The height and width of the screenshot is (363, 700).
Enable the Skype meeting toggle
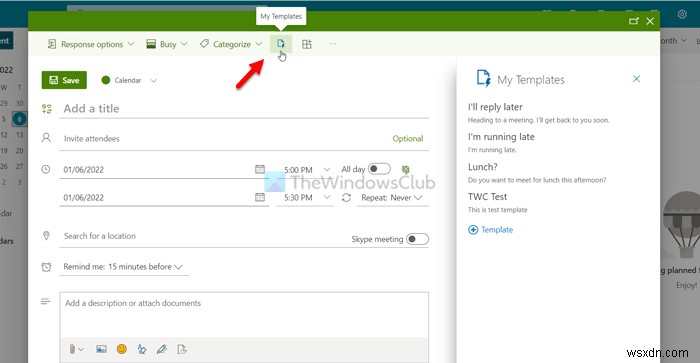pos(417,239)
